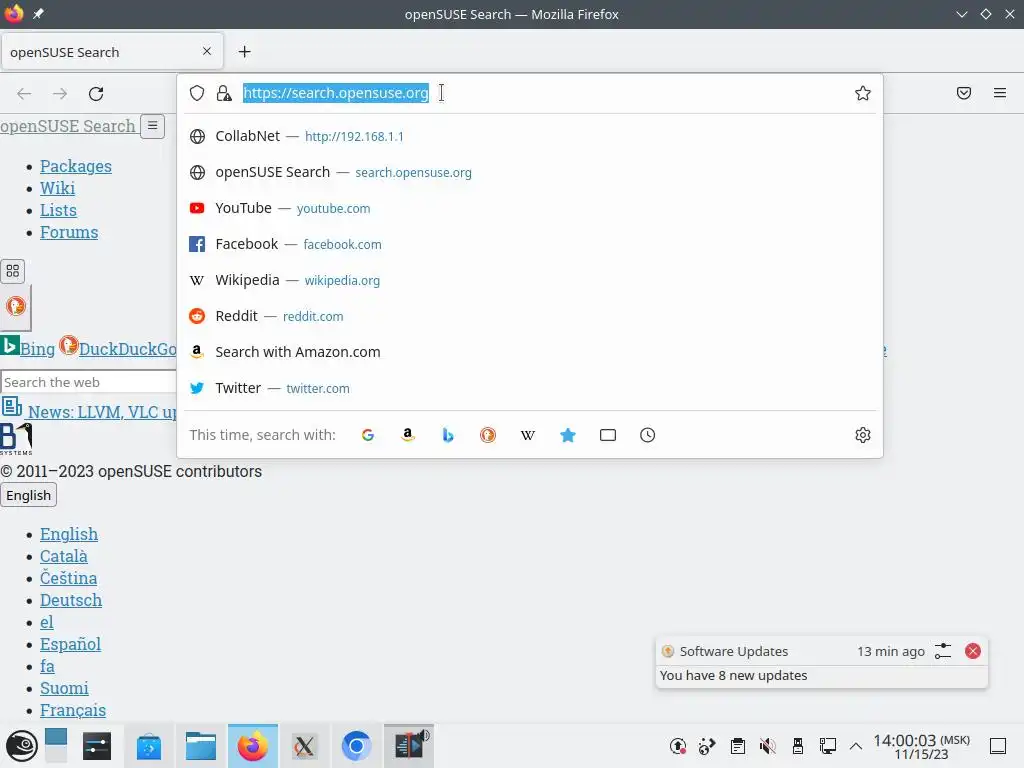Open the openSUSE application launcher
The height and width of the screenshot is (768, 1024).
click(x=22, y=746)
